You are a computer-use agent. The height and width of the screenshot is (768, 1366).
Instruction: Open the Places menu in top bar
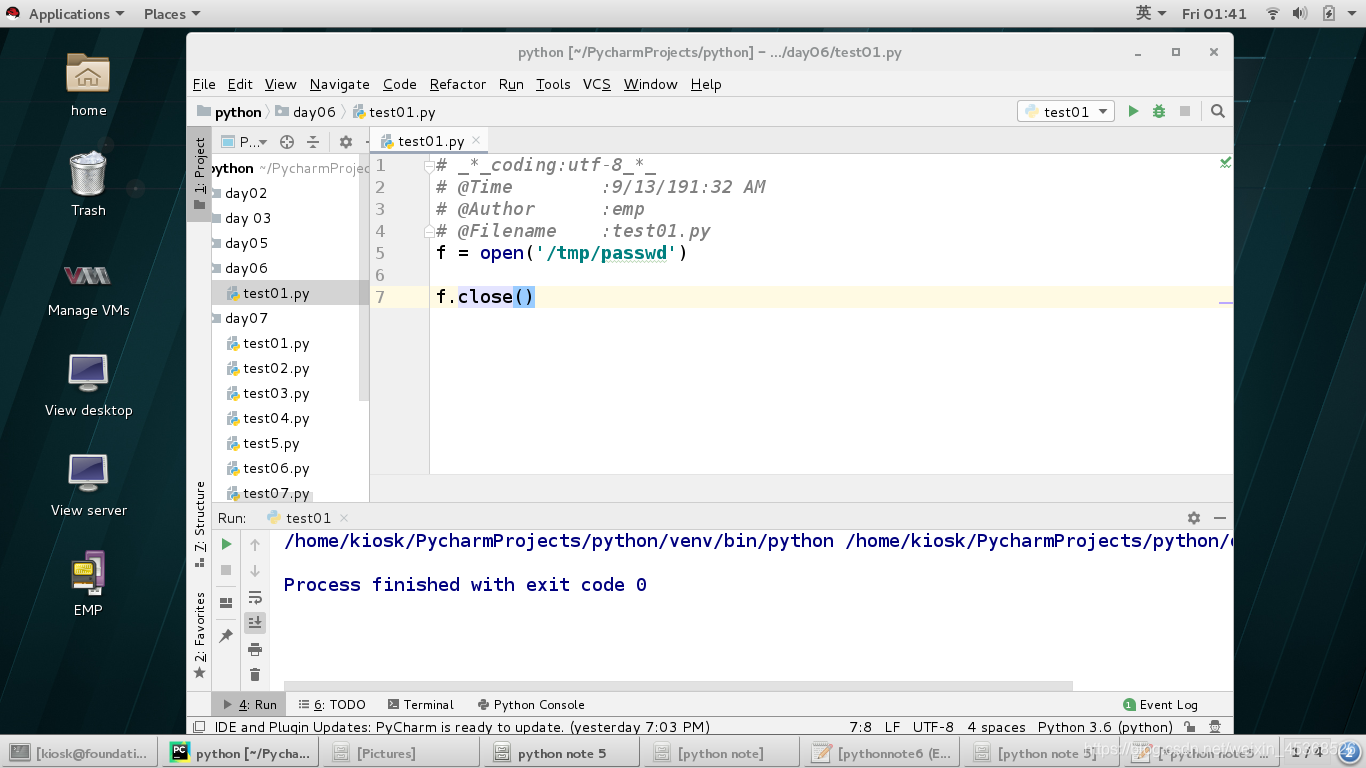pos(171,14)
